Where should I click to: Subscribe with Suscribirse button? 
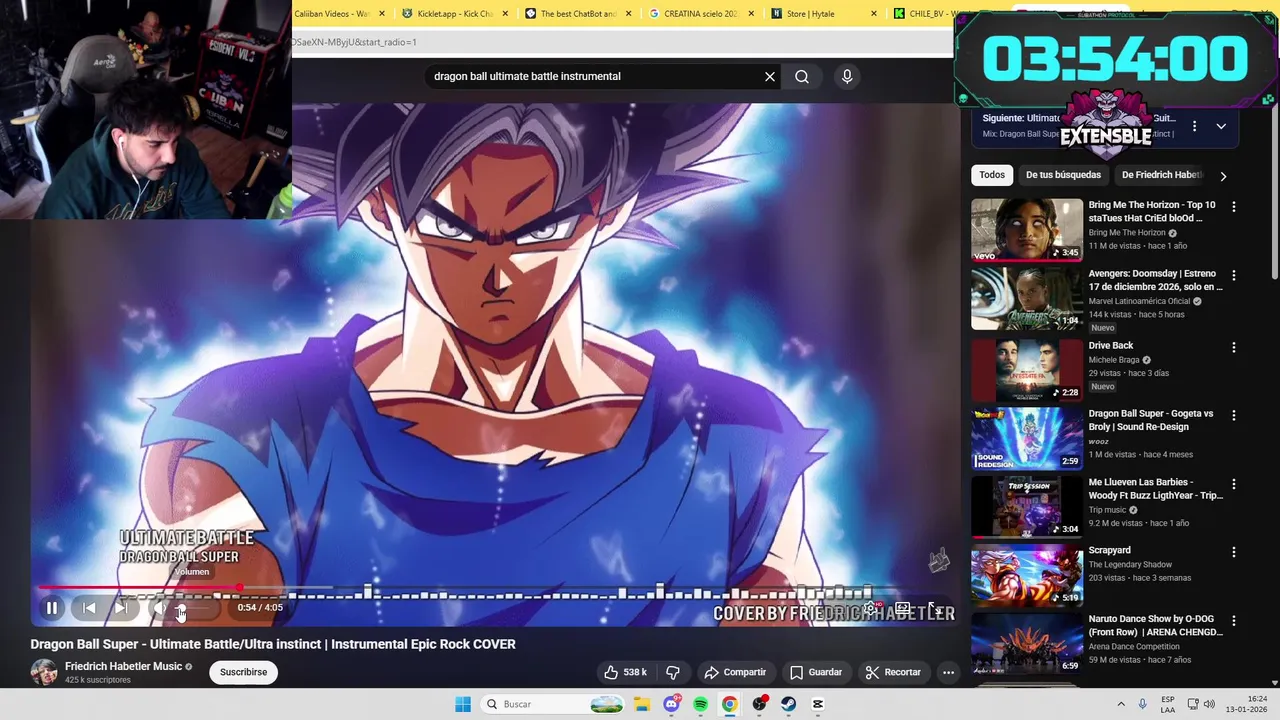(x=243, y=672)
